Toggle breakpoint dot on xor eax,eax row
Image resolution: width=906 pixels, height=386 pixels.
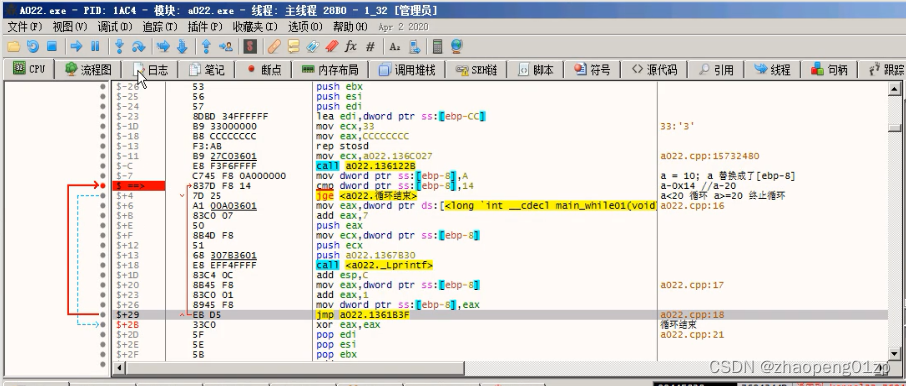pyautogui.click(x=103, y=325)
